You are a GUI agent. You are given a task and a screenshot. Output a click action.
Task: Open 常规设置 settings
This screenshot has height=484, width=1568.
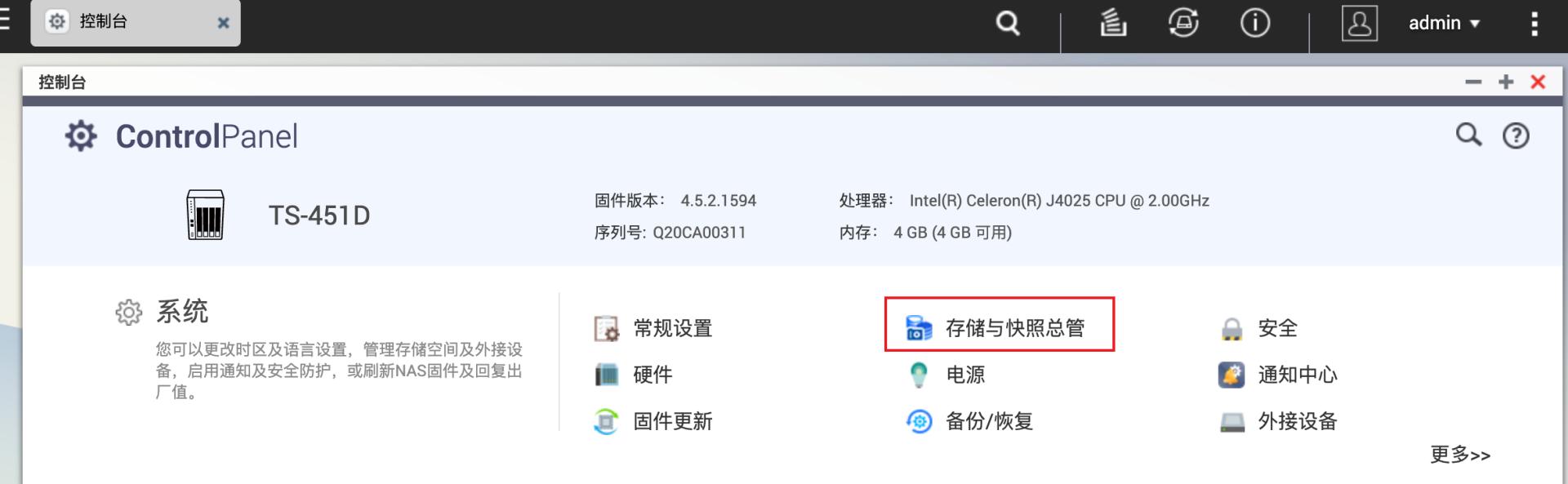point(673,328)
